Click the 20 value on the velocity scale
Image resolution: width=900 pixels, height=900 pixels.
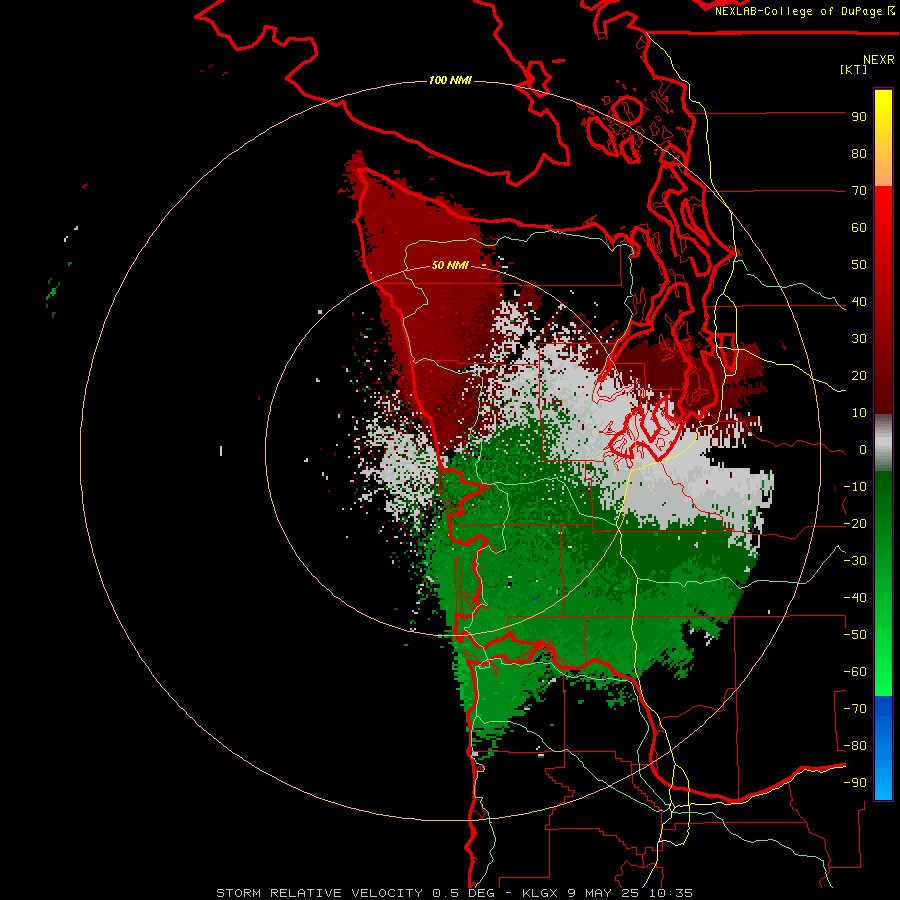tap(859, 376)
